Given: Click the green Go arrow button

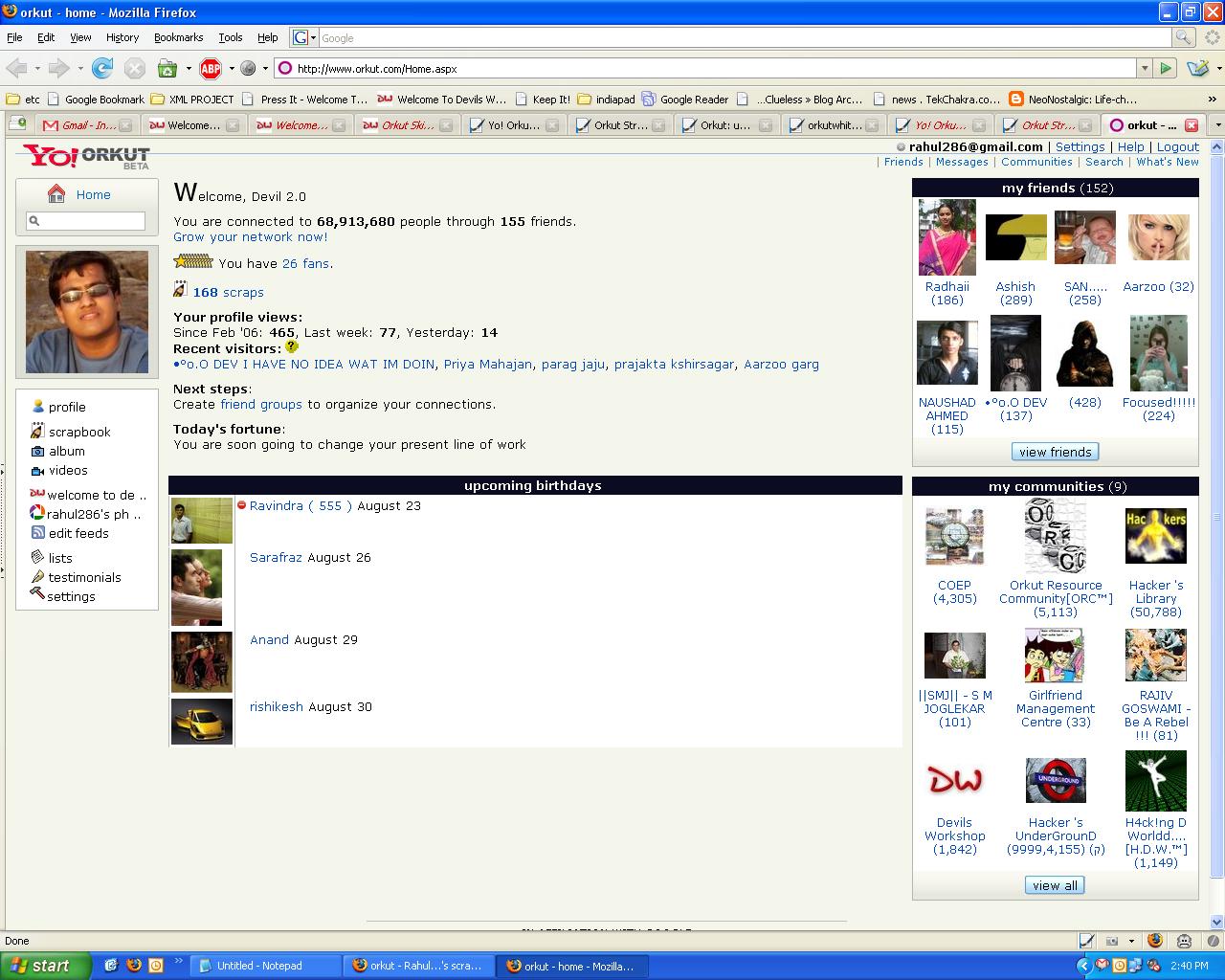Looking at the screenshot, I should 1165,68.
